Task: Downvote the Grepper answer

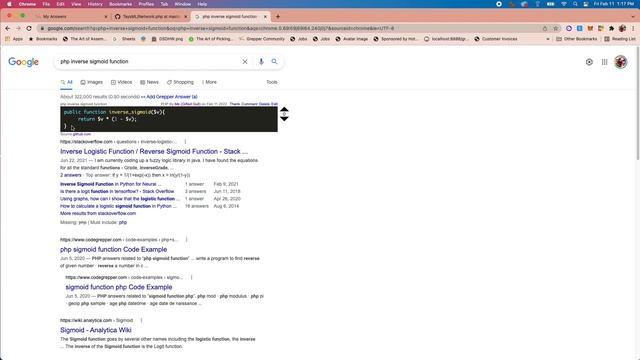Action: pos(284,118)
